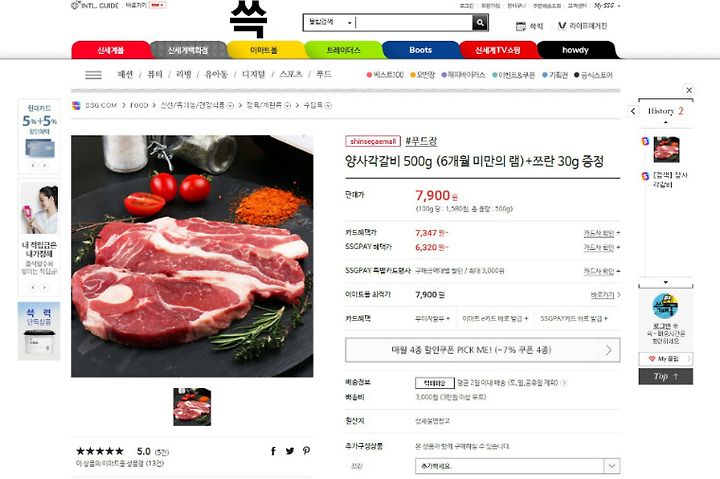Click the My 클립 heart button
720x479 pixels.
pyautogui.click(x=665, y=359)
